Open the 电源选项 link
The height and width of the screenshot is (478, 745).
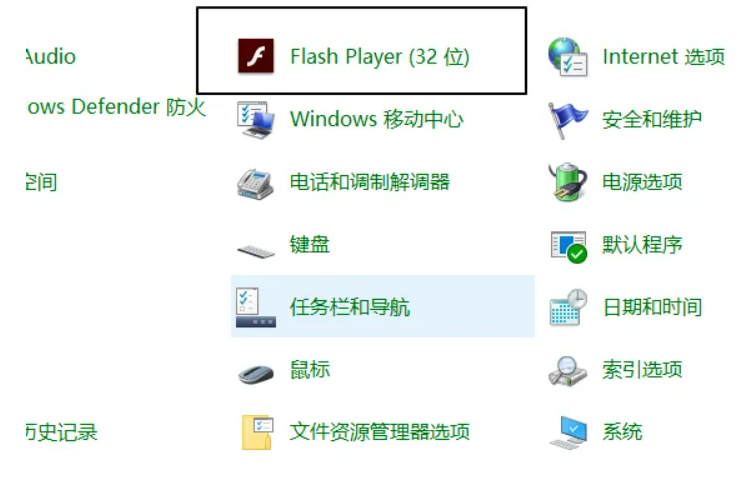click(642, 182)
